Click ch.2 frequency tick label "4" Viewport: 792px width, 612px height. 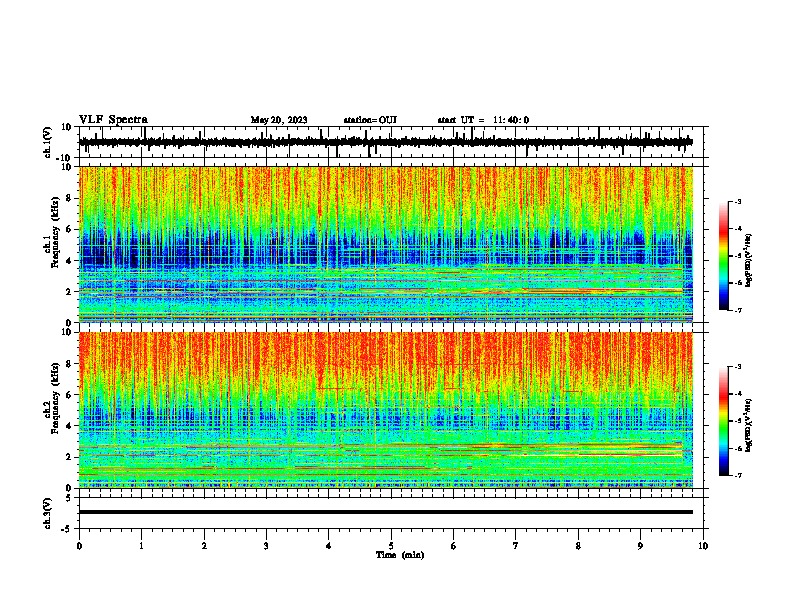69,426
